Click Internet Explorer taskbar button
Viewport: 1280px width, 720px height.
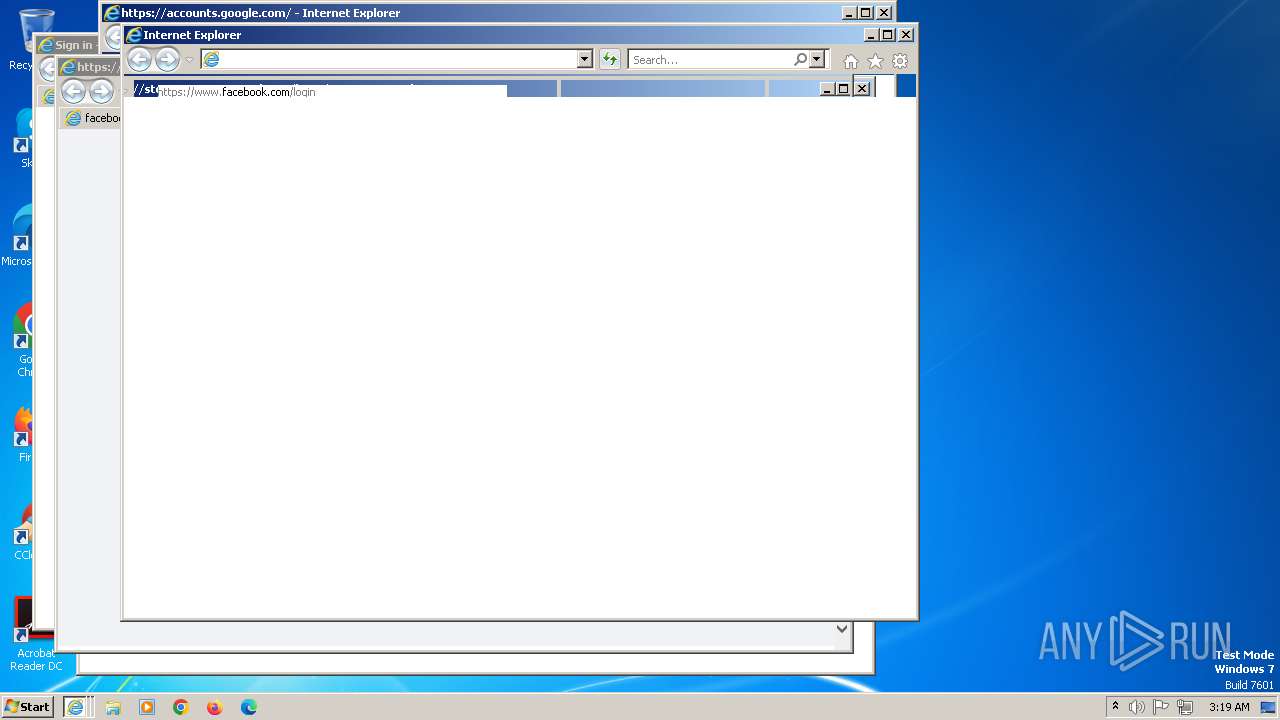(75, 707)
